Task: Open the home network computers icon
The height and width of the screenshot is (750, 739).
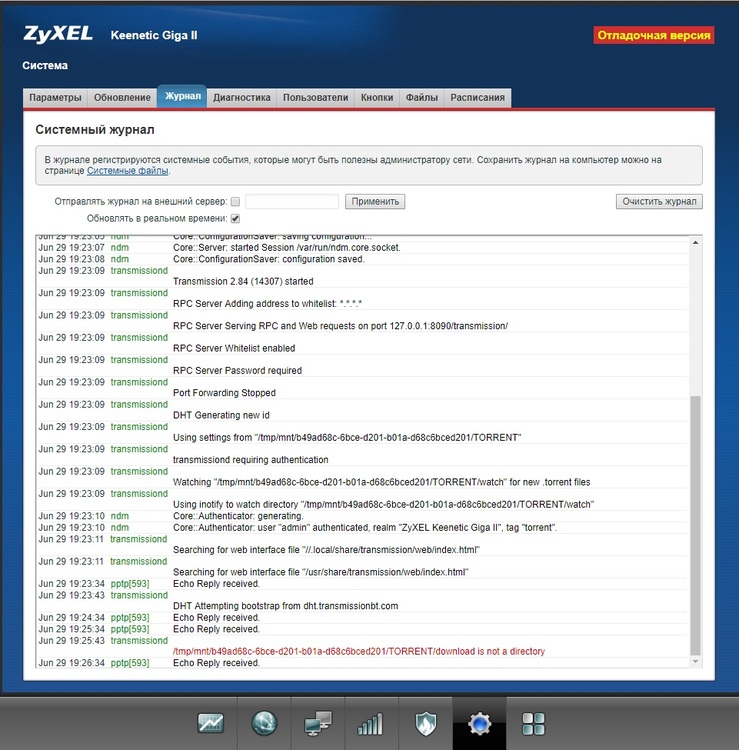Action: 318,723
